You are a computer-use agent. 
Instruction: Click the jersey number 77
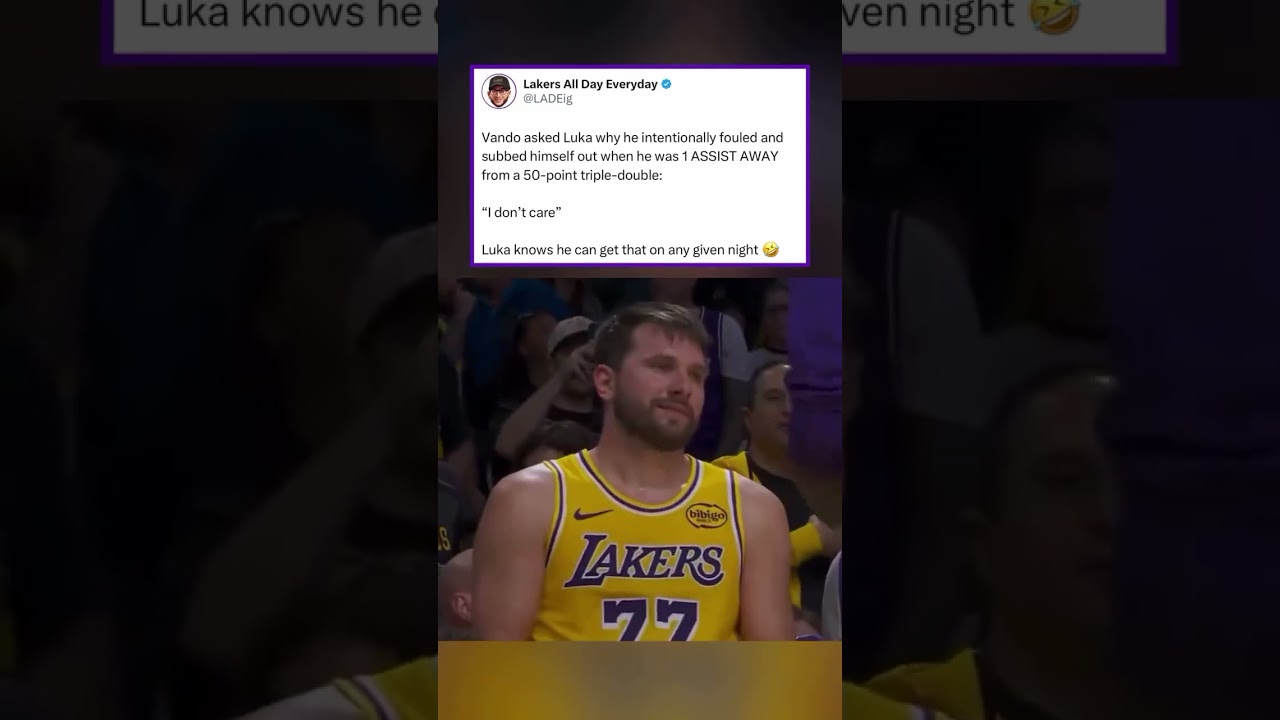649,620
